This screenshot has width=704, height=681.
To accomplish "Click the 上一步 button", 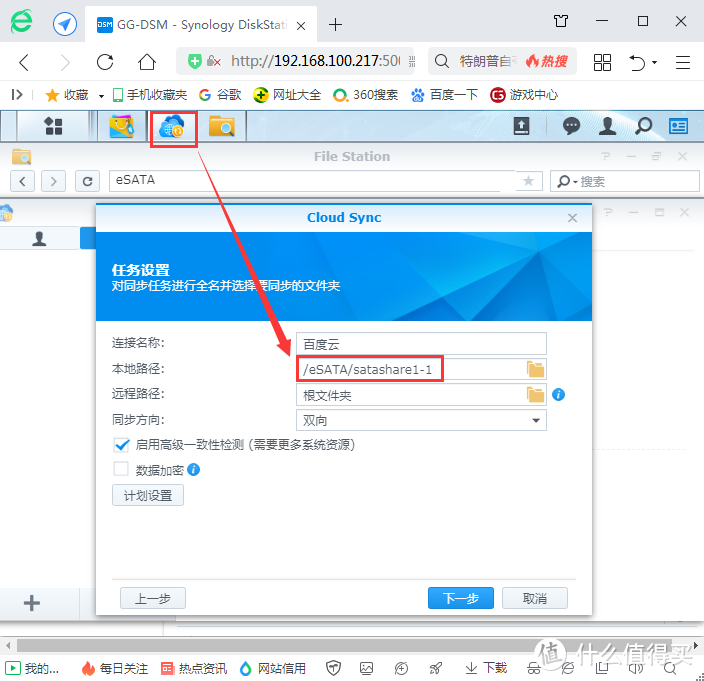I will point(153,598).
